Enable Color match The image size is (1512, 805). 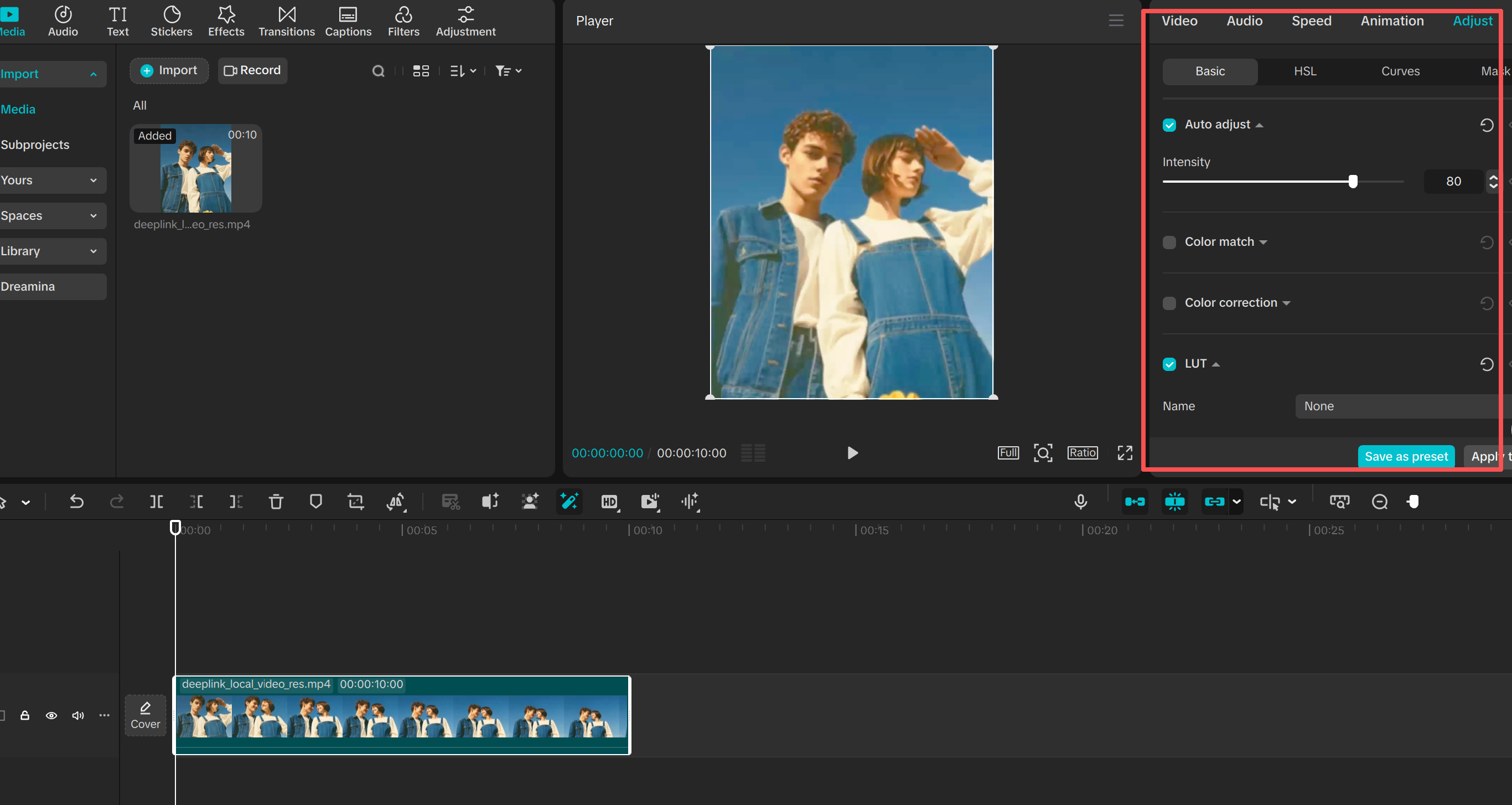(1169, 242)
